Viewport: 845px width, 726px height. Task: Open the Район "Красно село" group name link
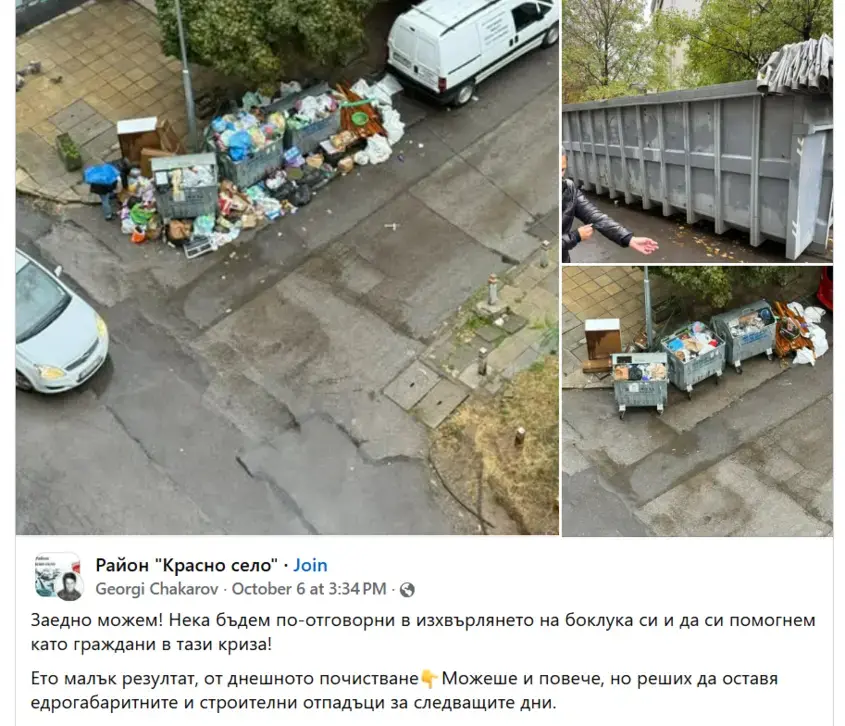pyautogui.click(x=186, y=565)
